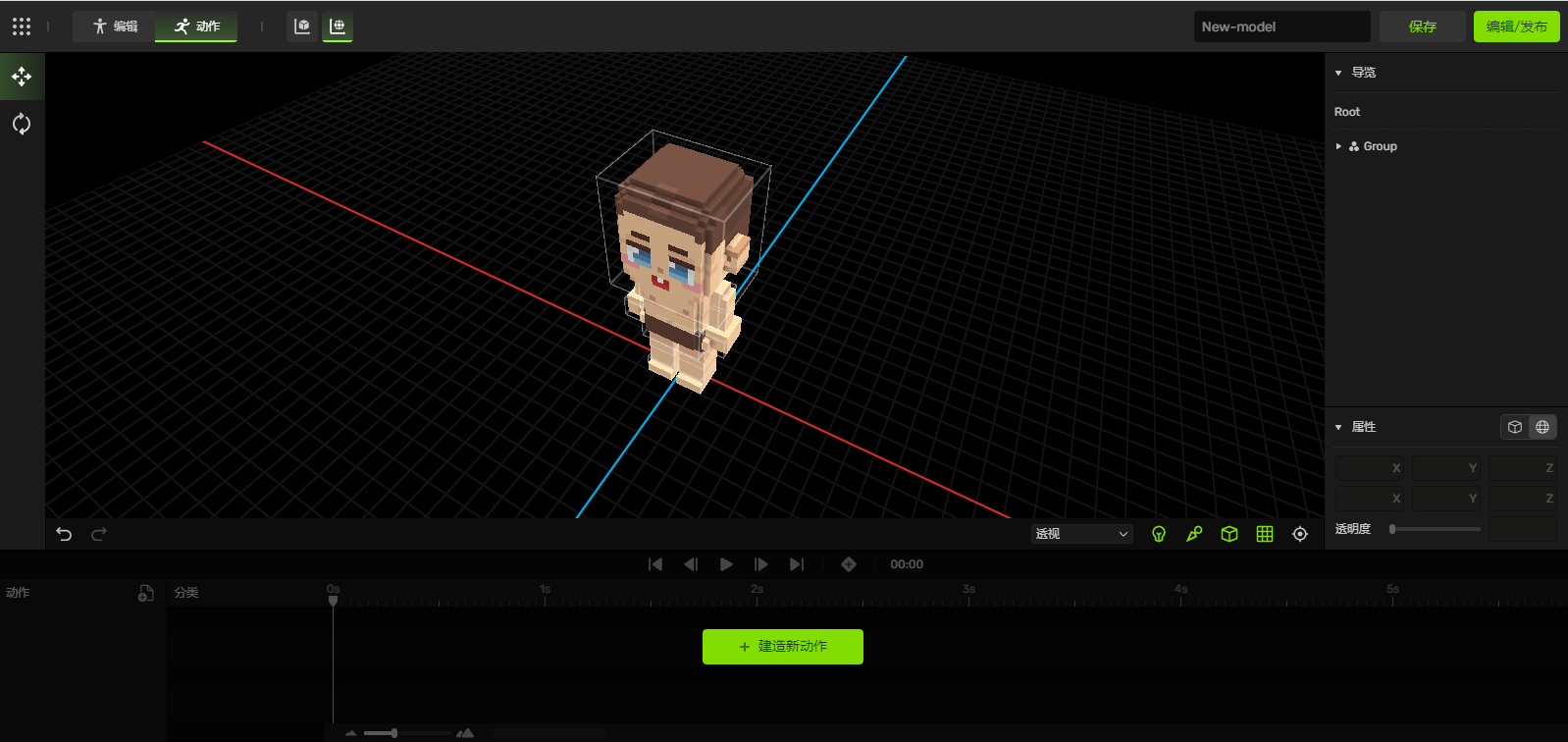Toggle the grid display icon
The width and height of the screenshot is (1568, 742).
tap(1265, 534)
